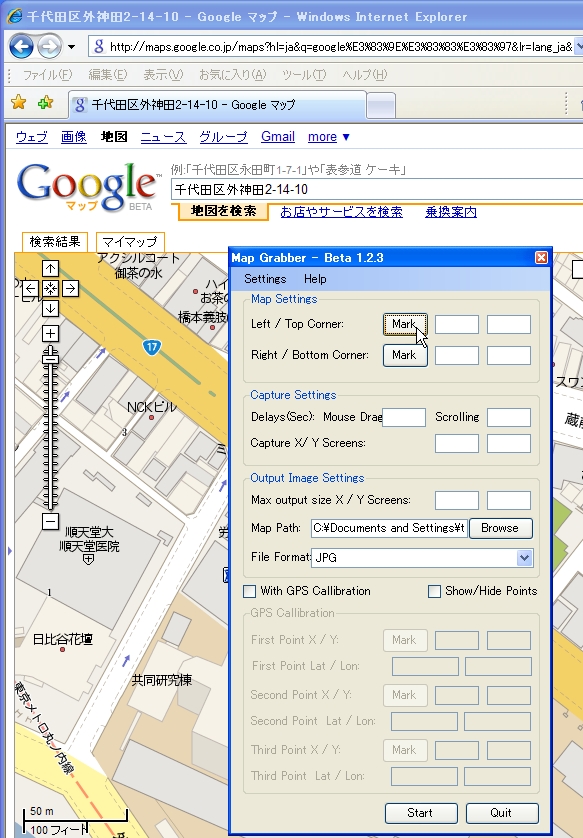Click Browse next to Map Path
Image resolution: width=583 pixels, height=838 pixels.
pyautogui.click(x=501, y=528)
